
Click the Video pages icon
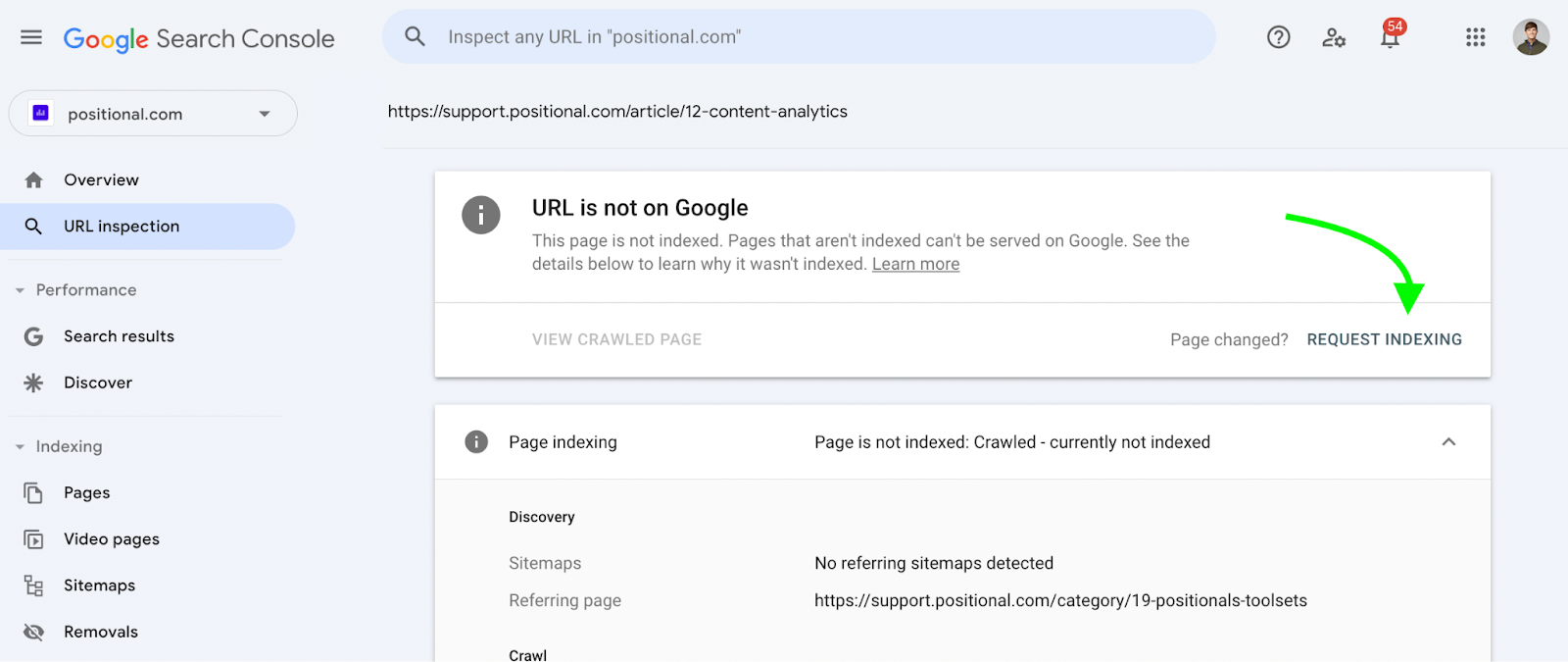33,539
